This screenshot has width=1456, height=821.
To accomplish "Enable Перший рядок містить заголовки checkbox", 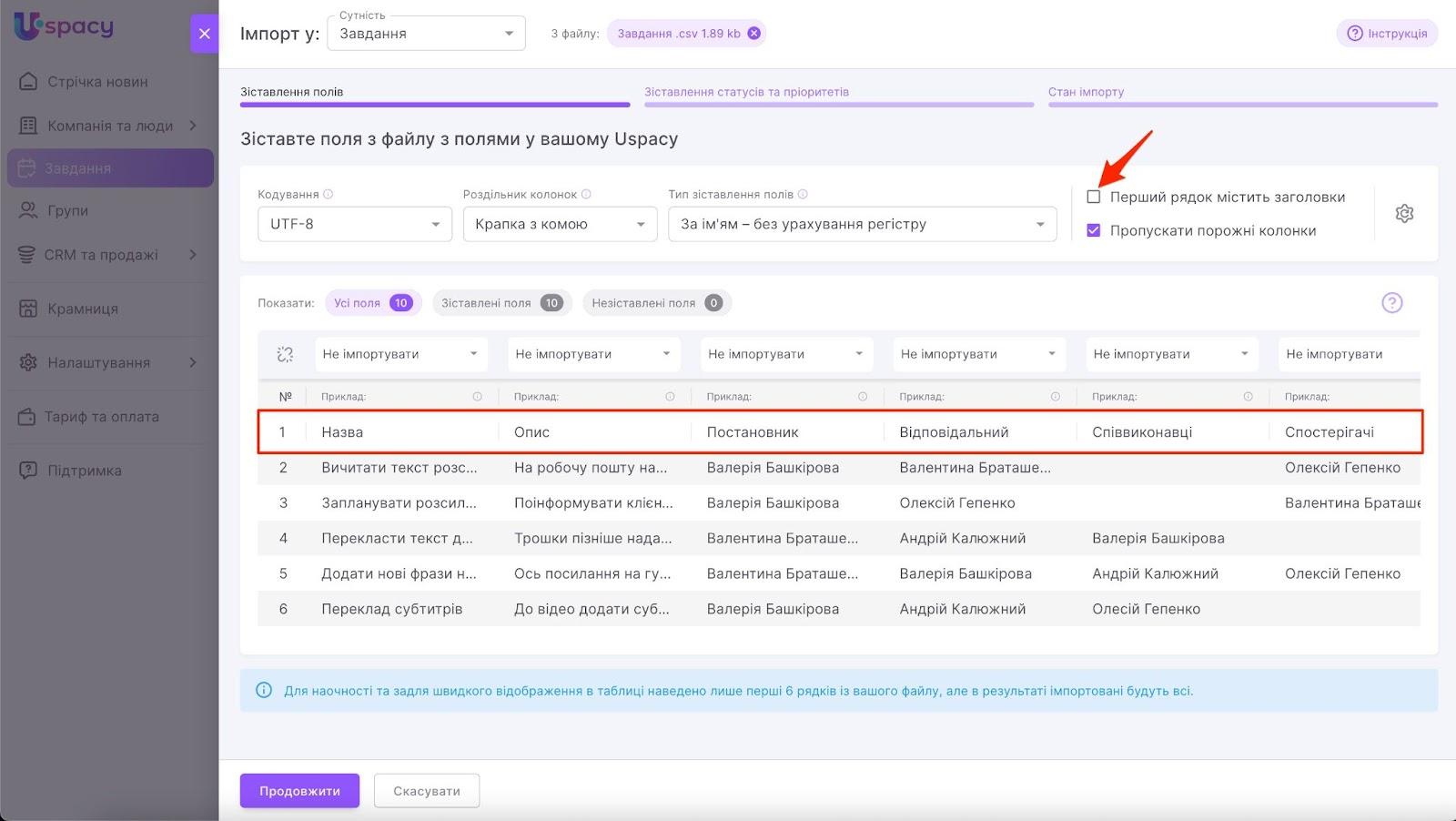I will pyautogui.click(x=1094, y=197).
